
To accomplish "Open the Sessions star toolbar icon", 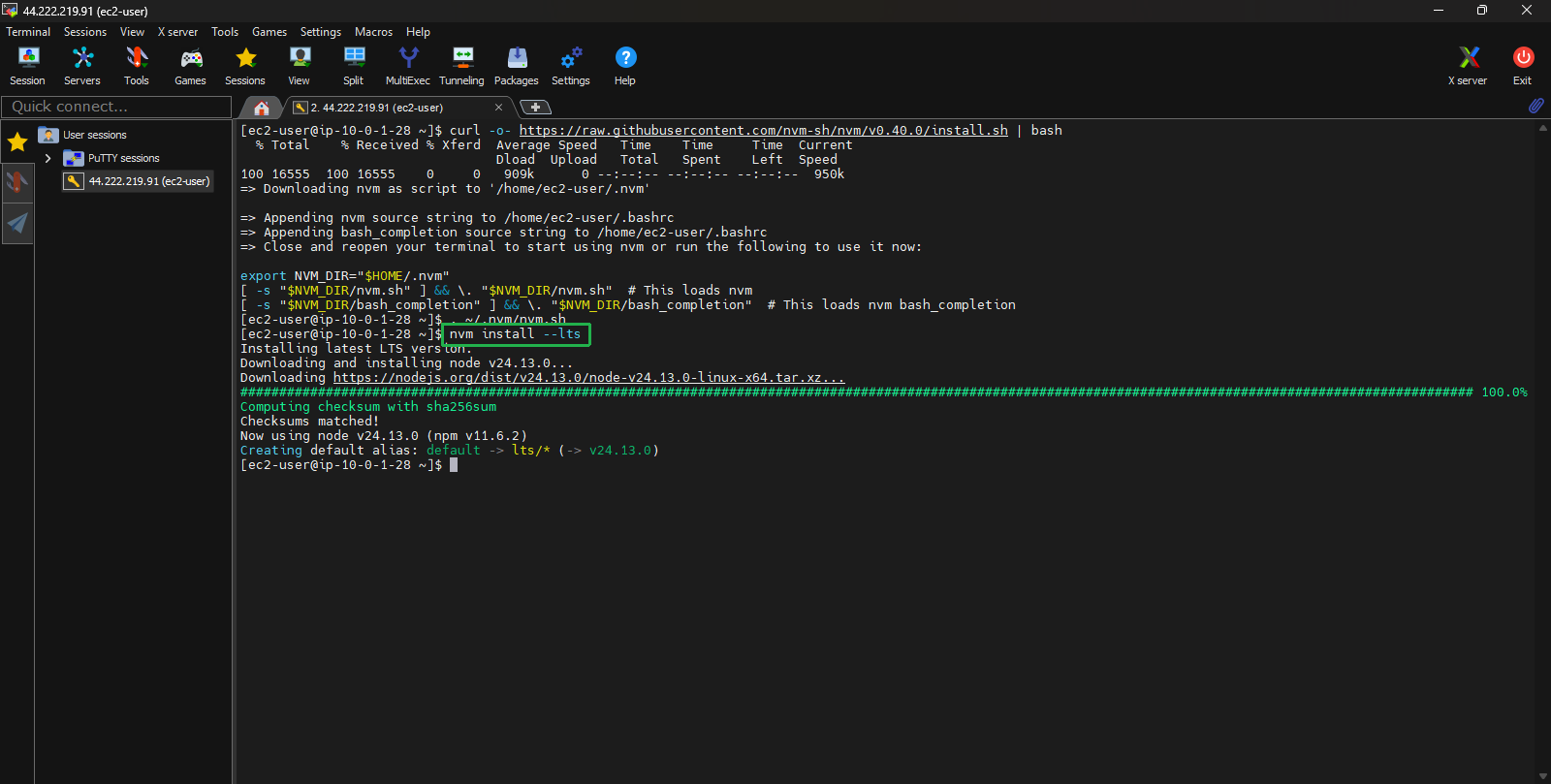I will tap(245, 66).
